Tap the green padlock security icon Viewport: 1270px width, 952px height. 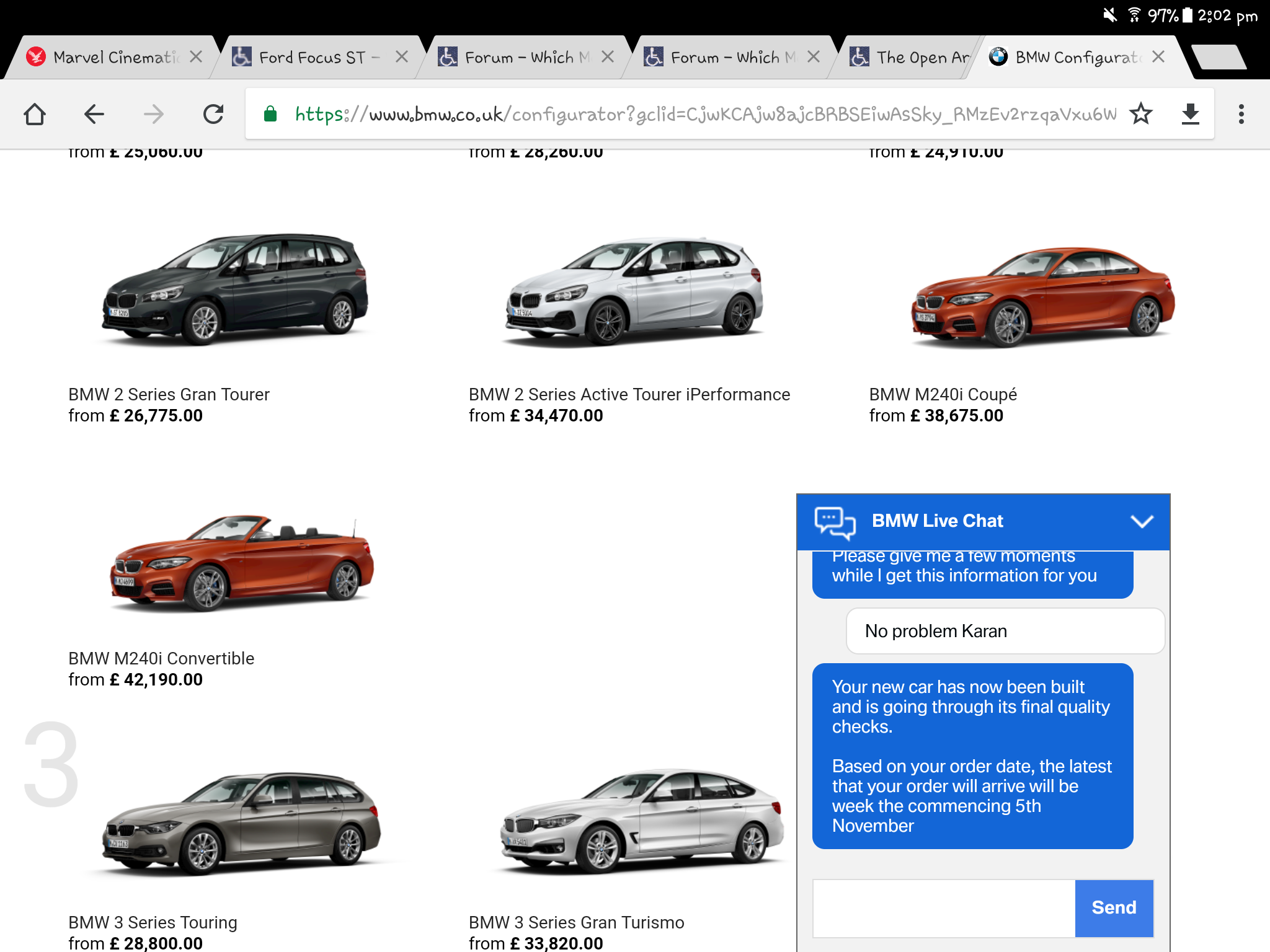(270, 114)
